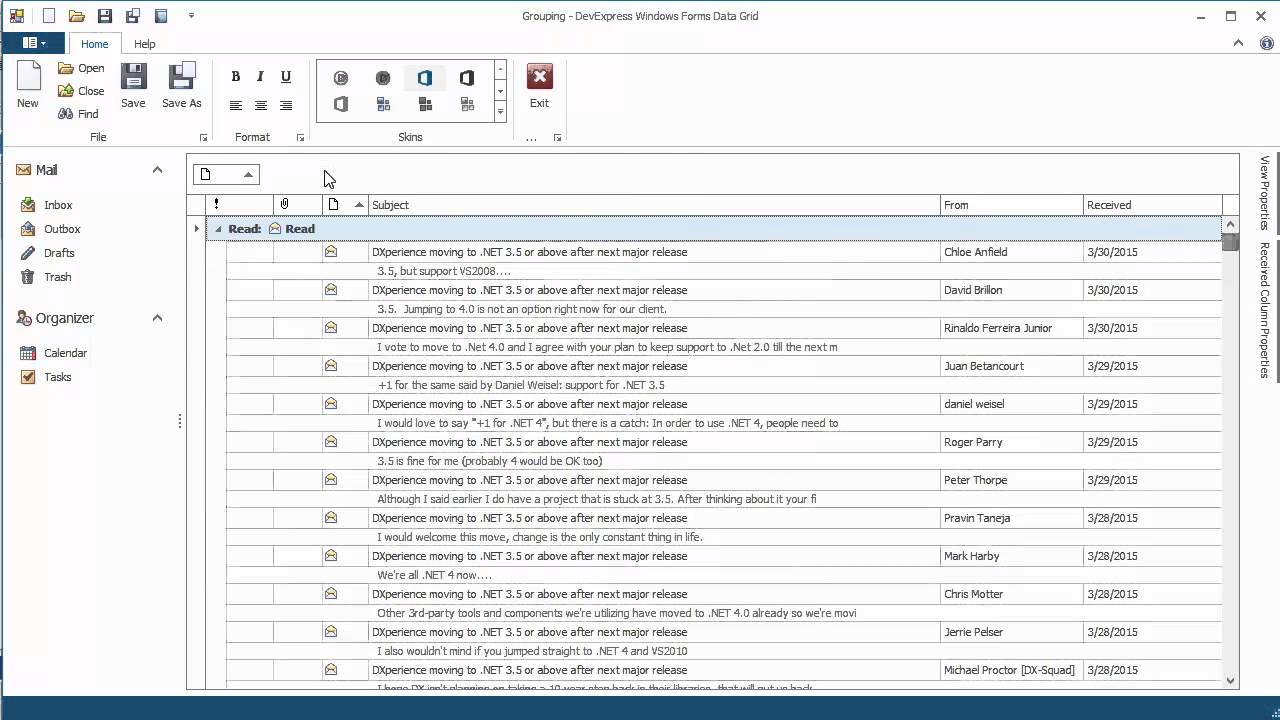Click the quick access New page icon
Viewport: 1280px width, 720px height.
coord(48,16)
